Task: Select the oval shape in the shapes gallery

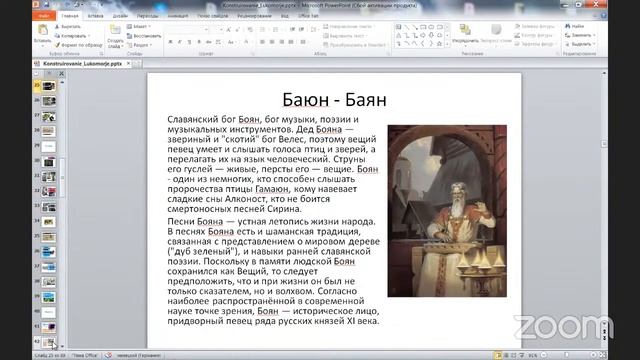Action: point(431,27)
